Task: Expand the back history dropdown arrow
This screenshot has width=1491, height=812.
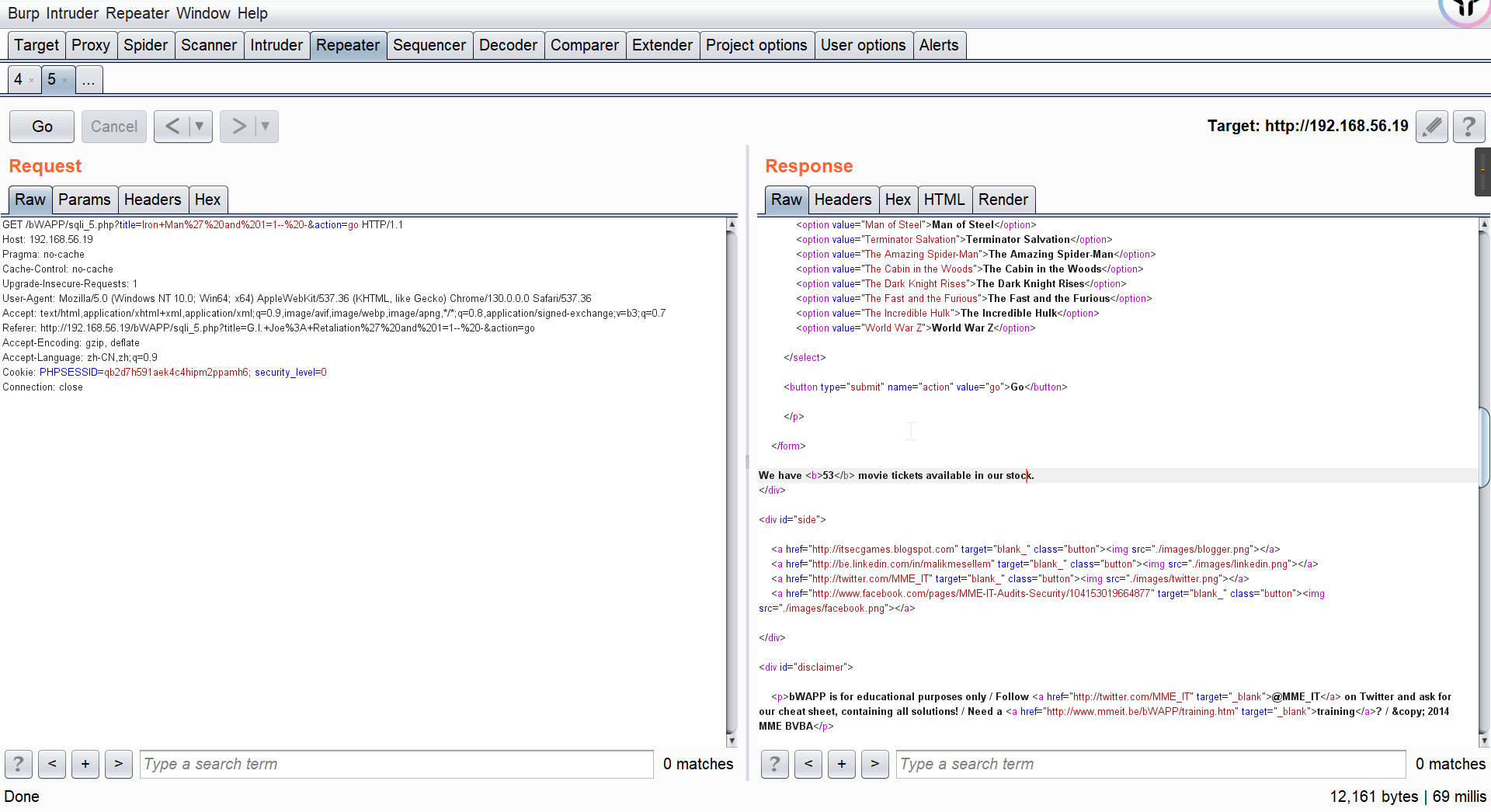Action: click(x=200, y=127)
